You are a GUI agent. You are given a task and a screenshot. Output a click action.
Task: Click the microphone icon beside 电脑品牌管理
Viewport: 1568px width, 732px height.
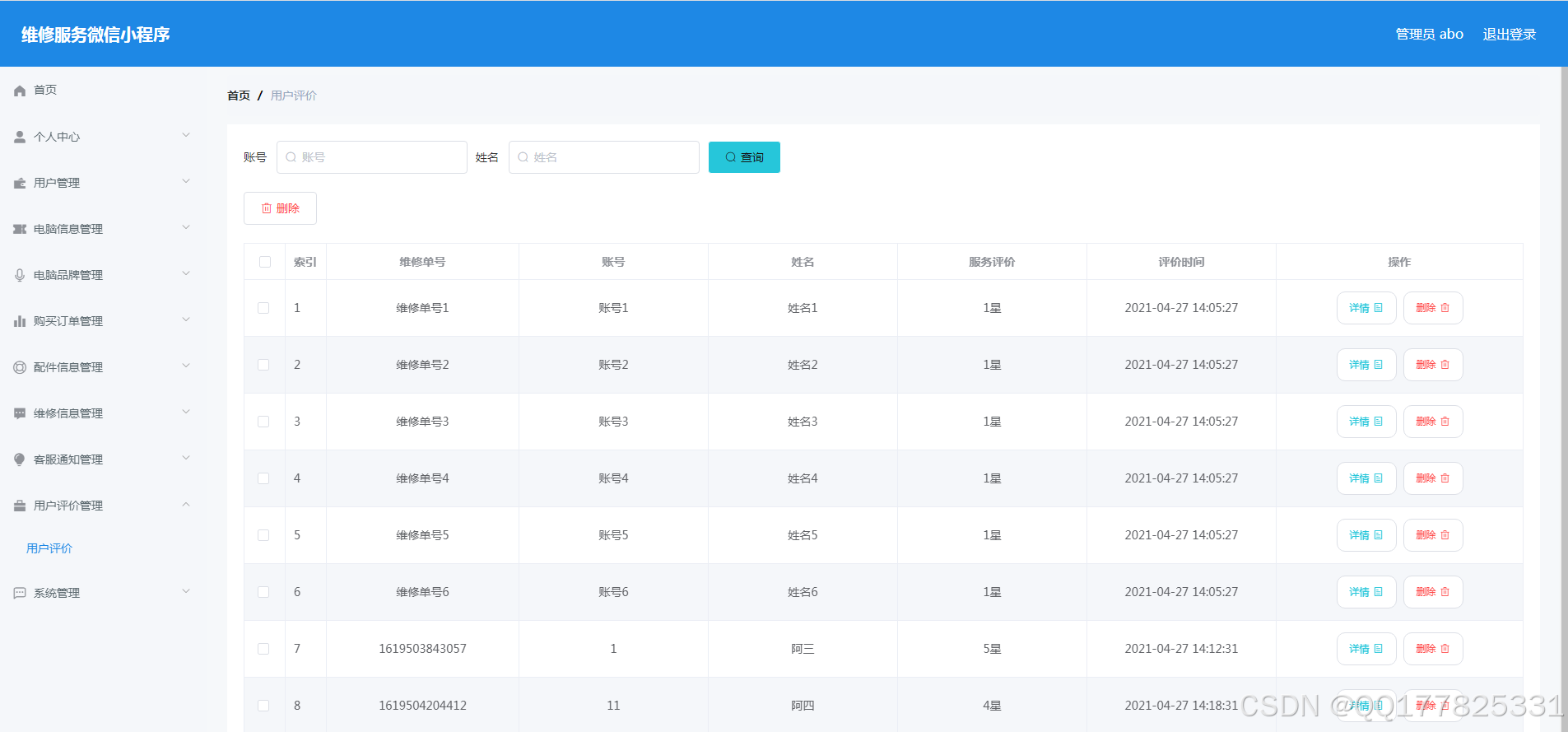tap(20, 275)
